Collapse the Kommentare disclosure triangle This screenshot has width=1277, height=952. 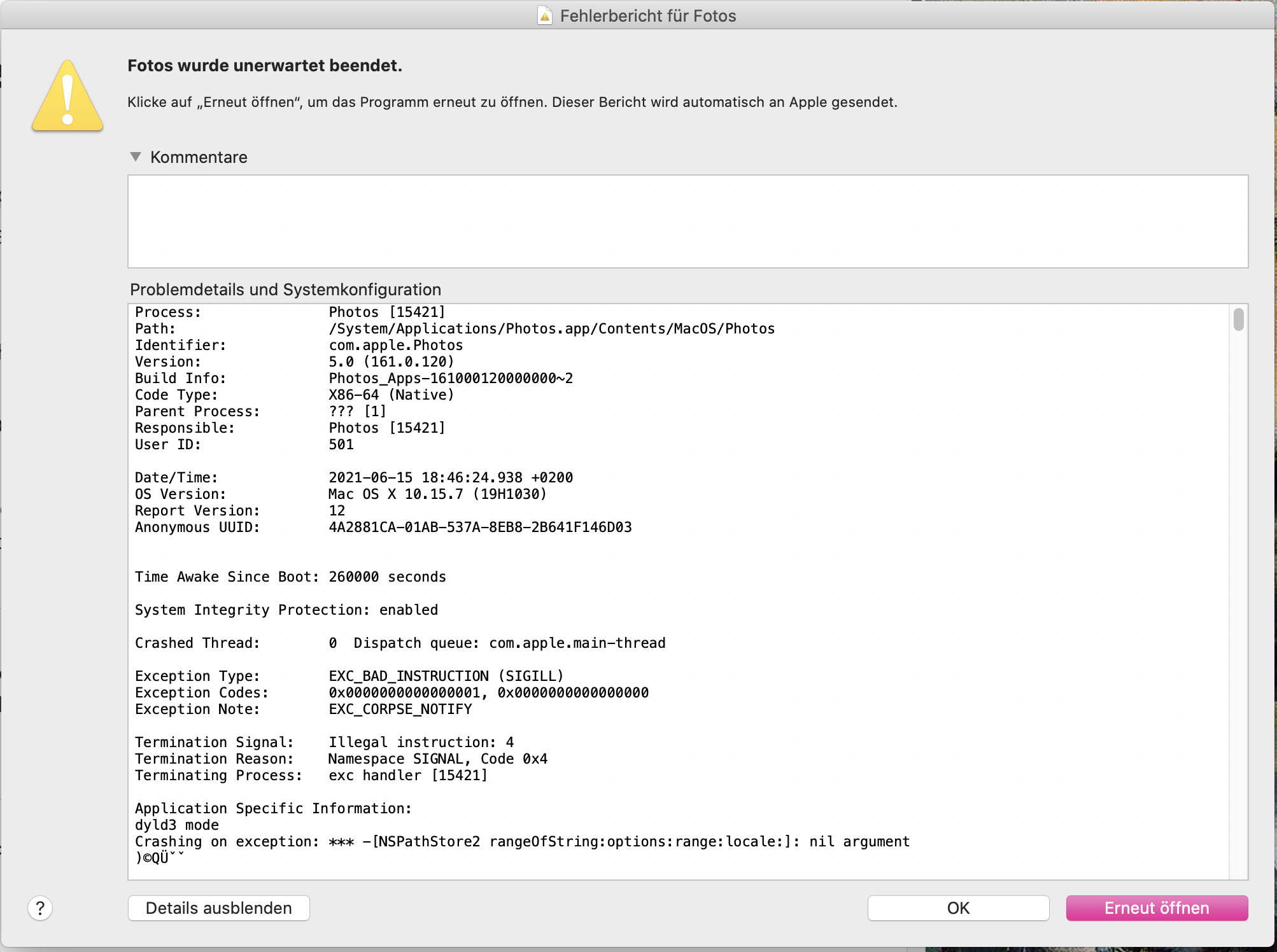click(136, 157)
